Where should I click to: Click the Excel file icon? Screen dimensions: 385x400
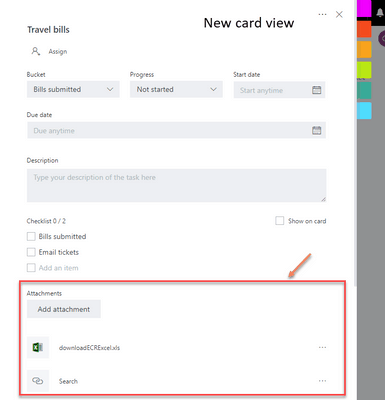[38, 347]
